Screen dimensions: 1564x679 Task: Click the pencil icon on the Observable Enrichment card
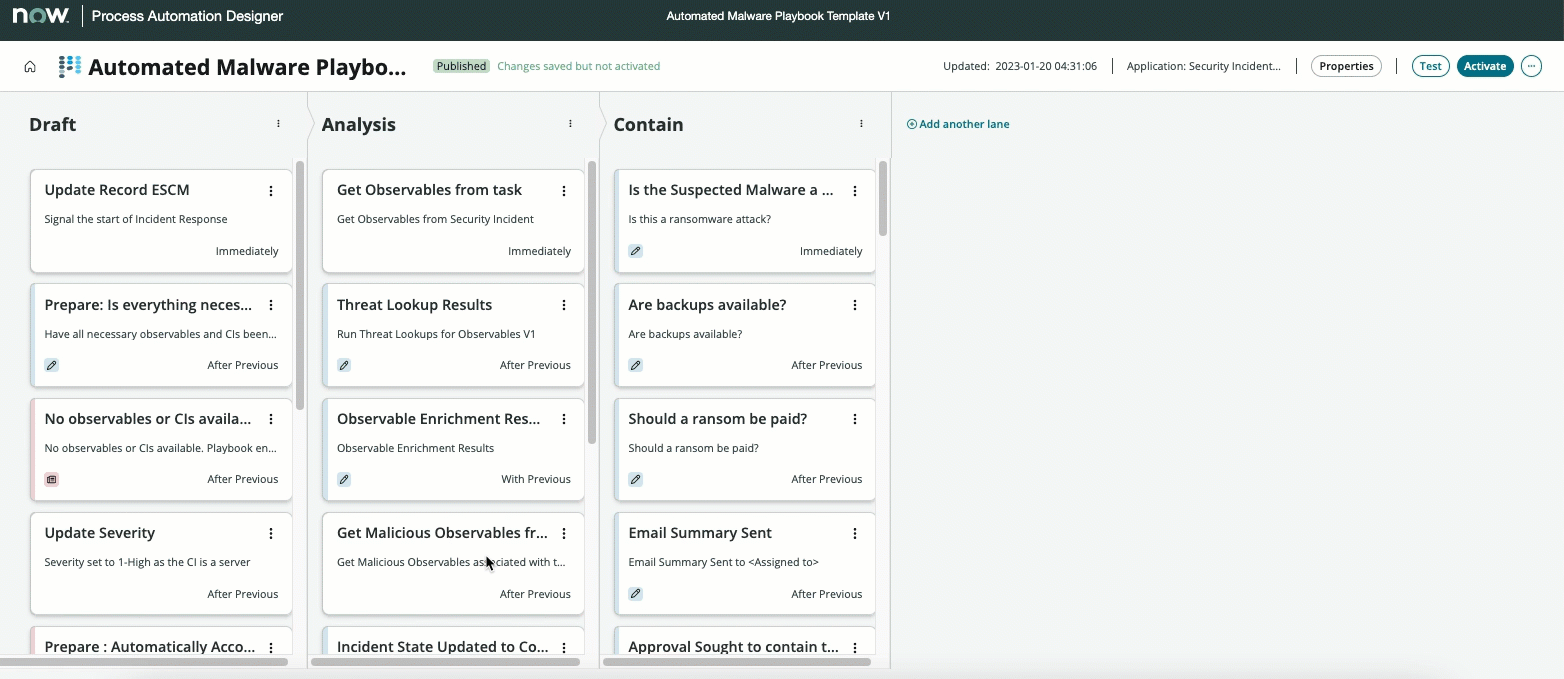tap(344, 479)
